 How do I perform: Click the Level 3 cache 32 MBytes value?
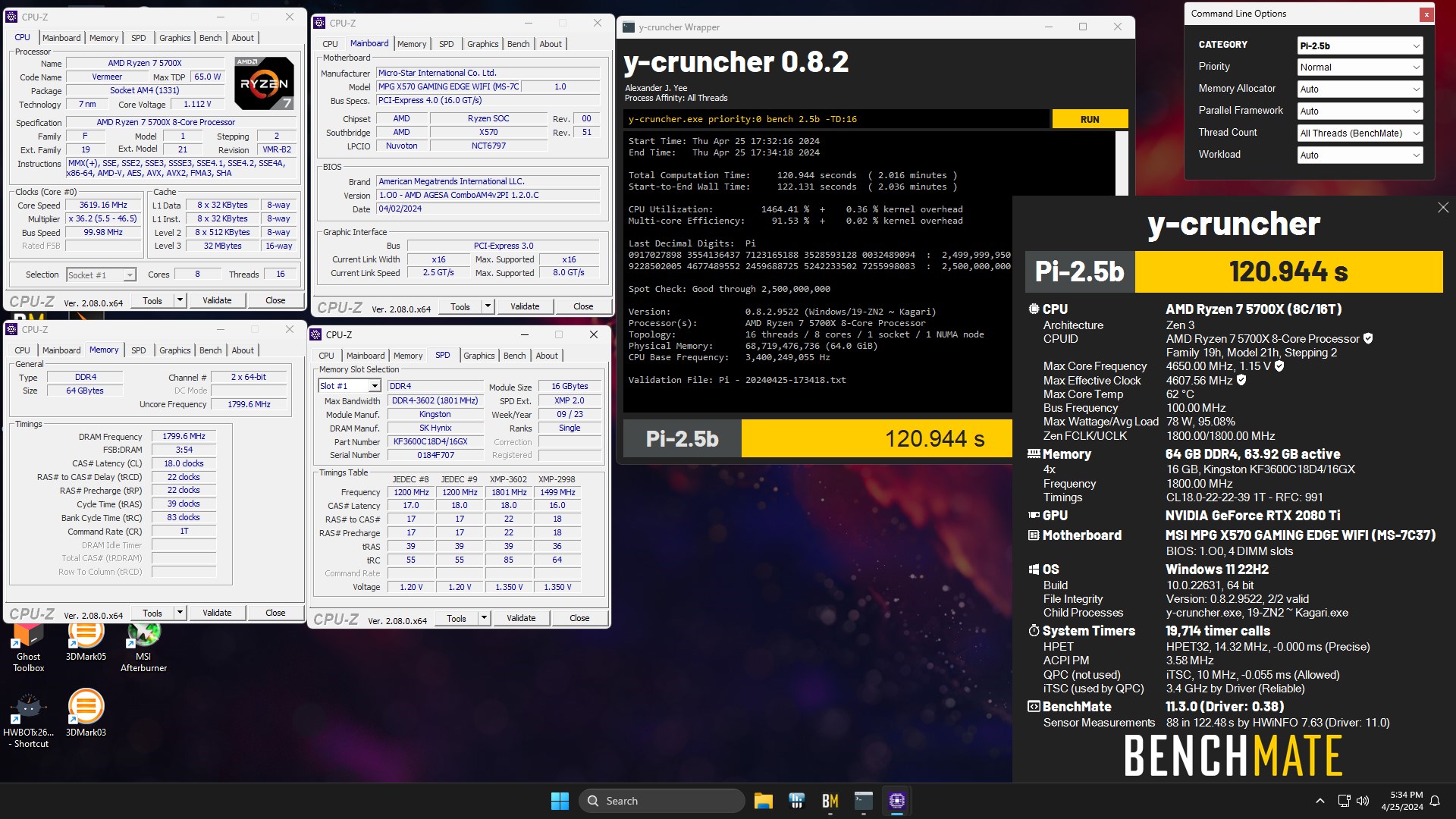pyautogui.click(x=222, y=246)
